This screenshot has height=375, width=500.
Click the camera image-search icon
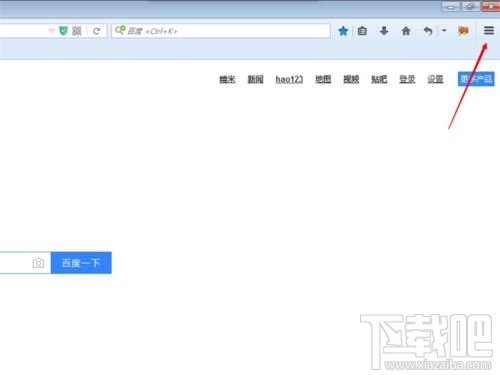click(38, 263)
